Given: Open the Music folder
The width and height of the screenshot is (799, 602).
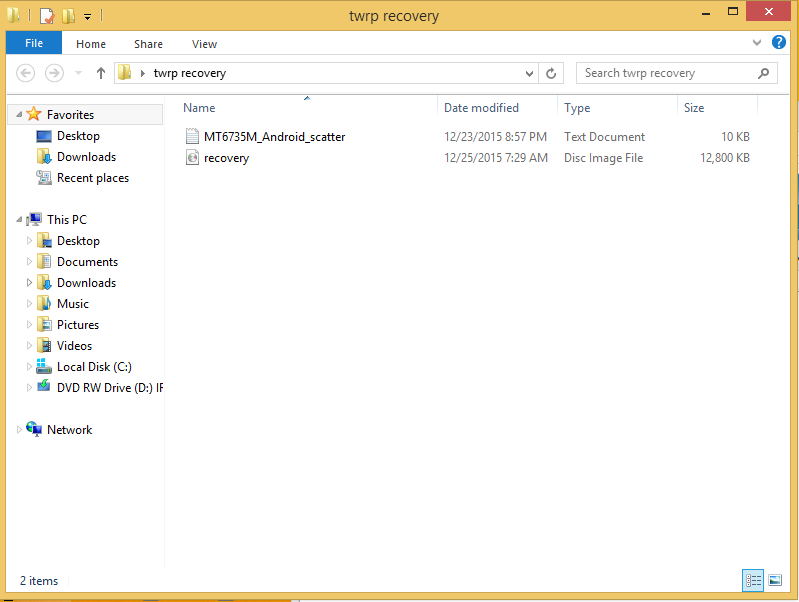Looking at the screenshot, I should point(73,304).
